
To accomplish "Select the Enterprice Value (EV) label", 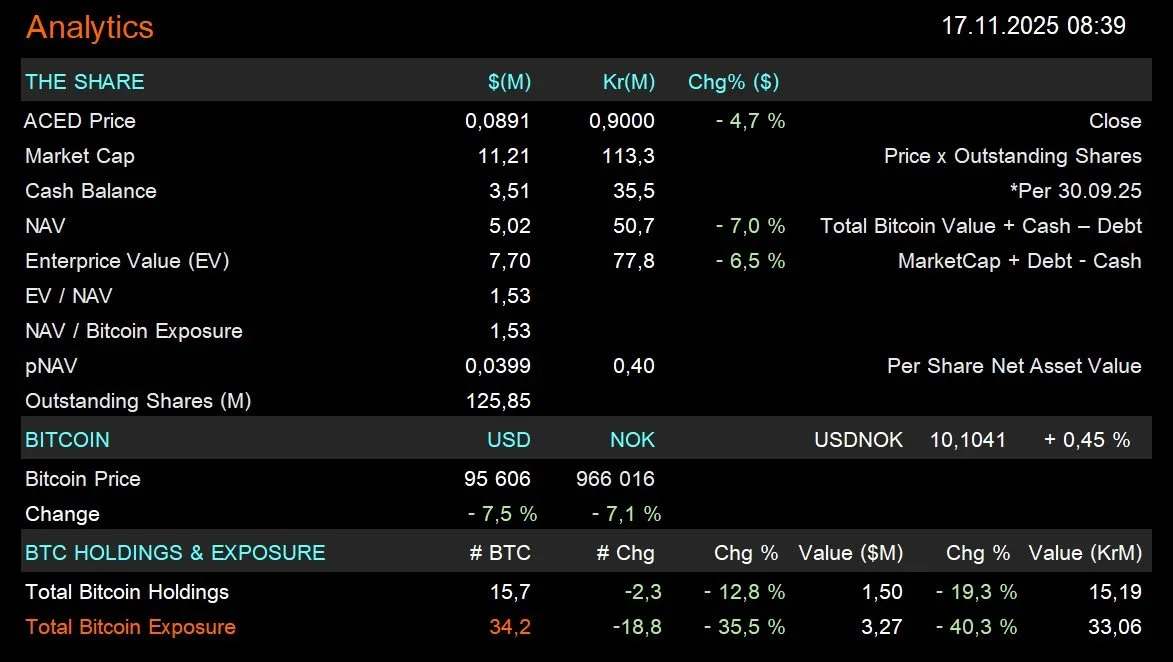I will [127, 261].
